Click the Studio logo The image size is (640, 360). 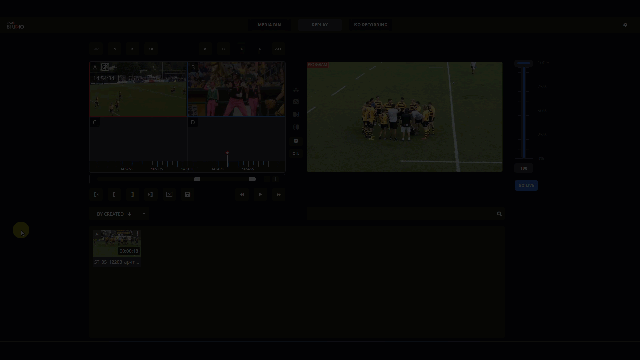pyautogui.click(x=15, y=26)
